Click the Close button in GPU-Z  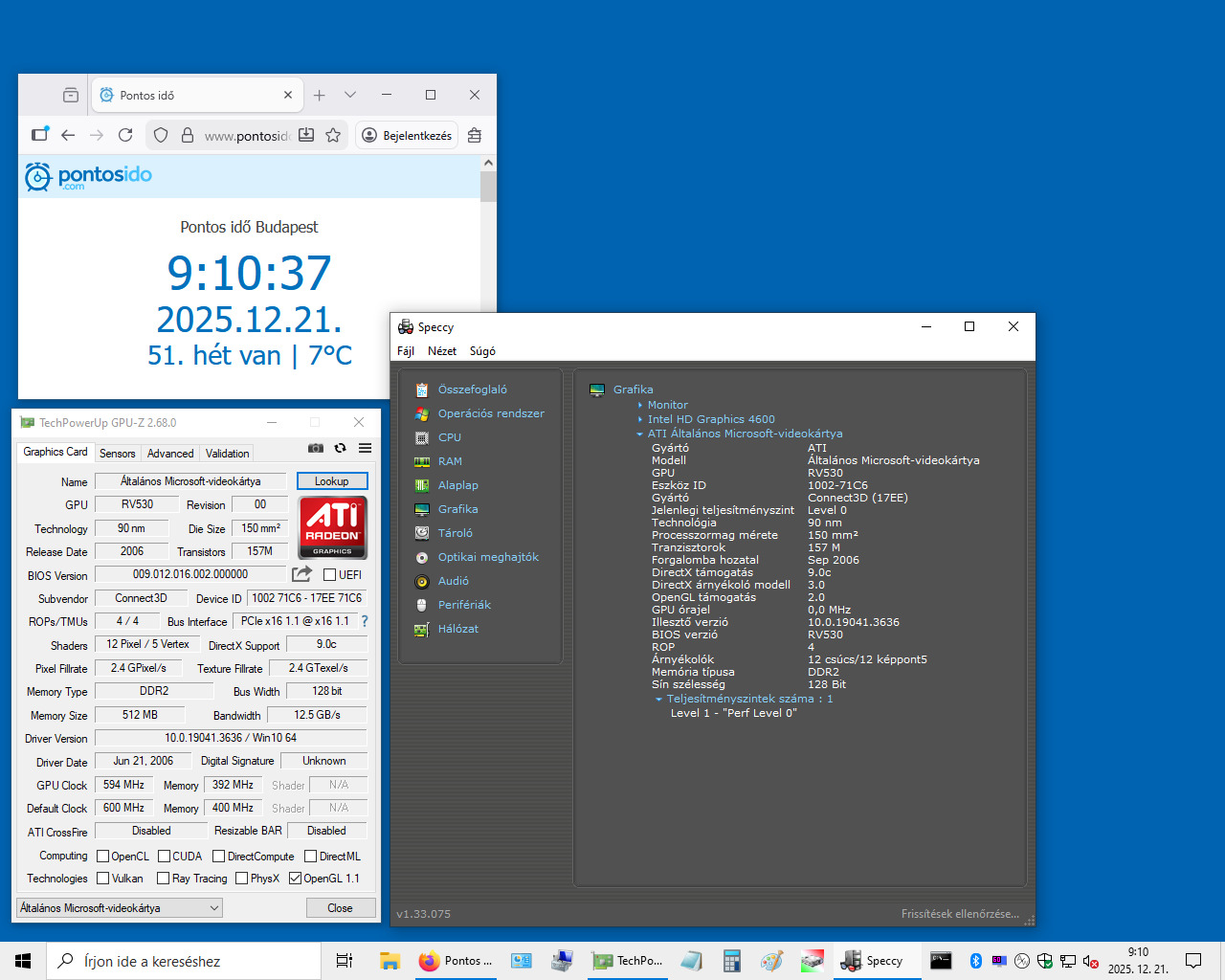coord(340,908)
